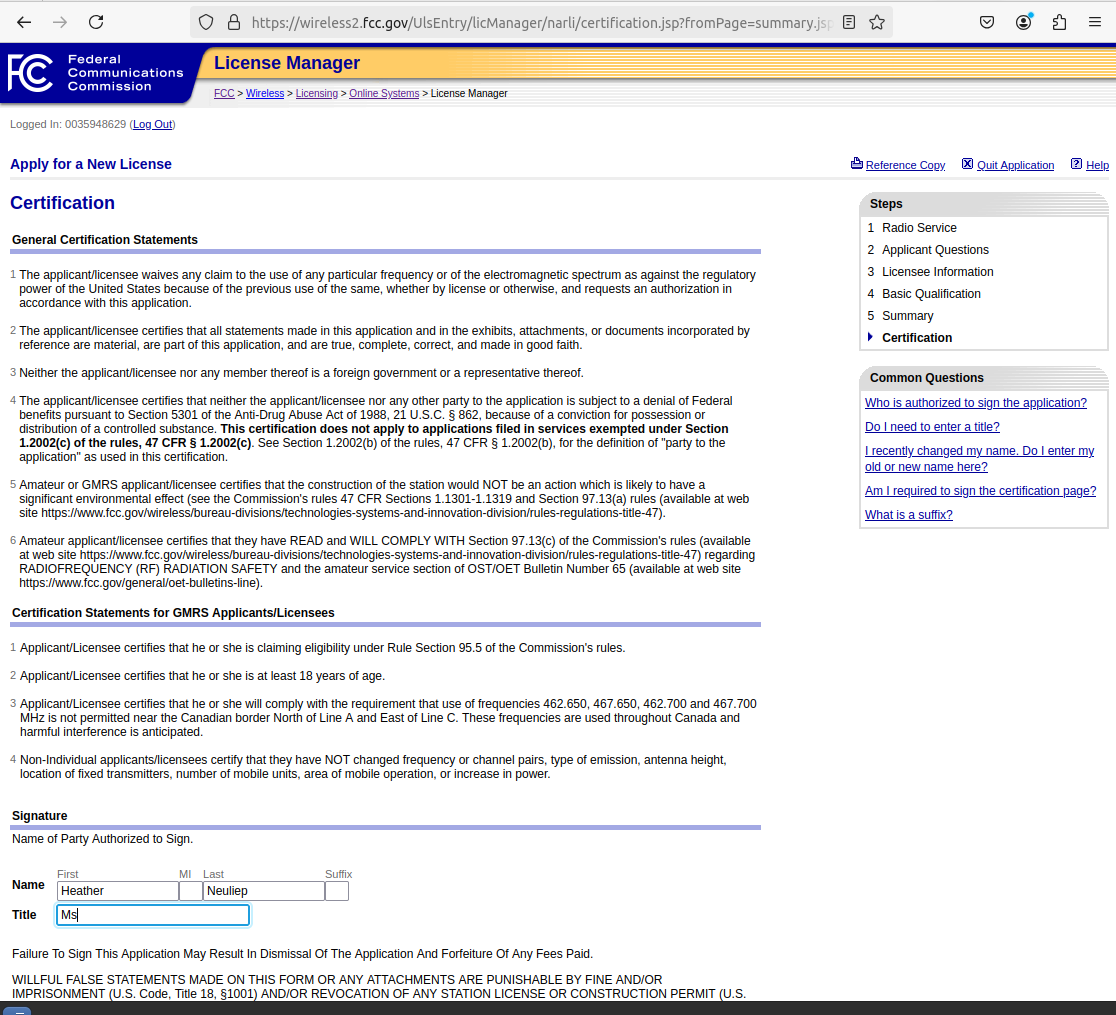Open reader view icon in address bar

click(x=849, y=22)
